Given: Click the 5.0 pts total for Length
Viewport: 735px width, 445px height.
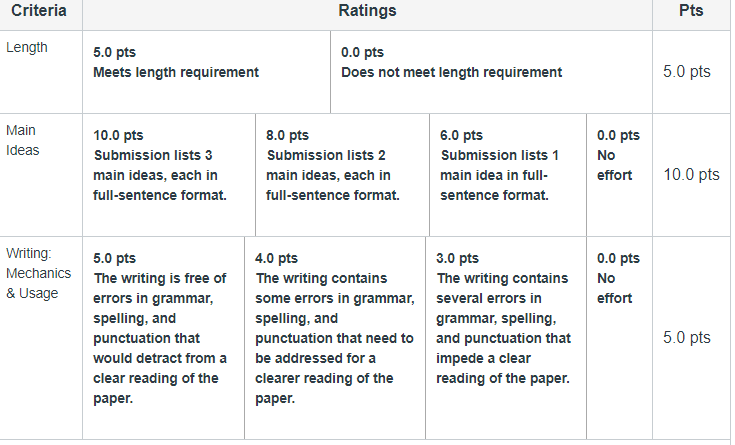Looking at the screenshot, I should 687,71.
